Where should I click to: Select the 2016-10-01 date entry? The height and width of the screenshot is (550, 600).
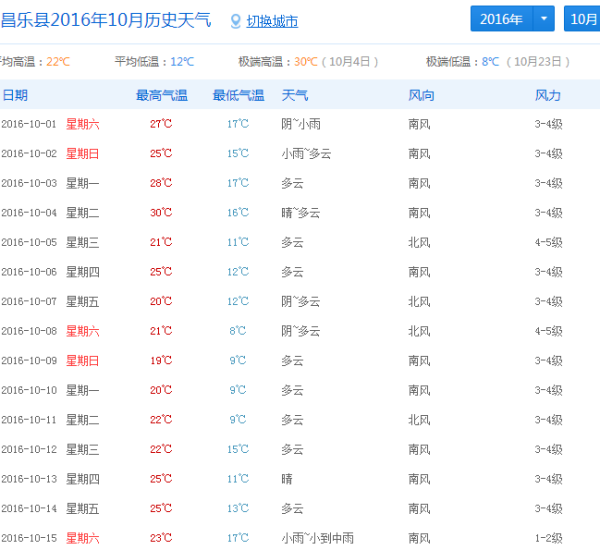(x=29, y=124)
